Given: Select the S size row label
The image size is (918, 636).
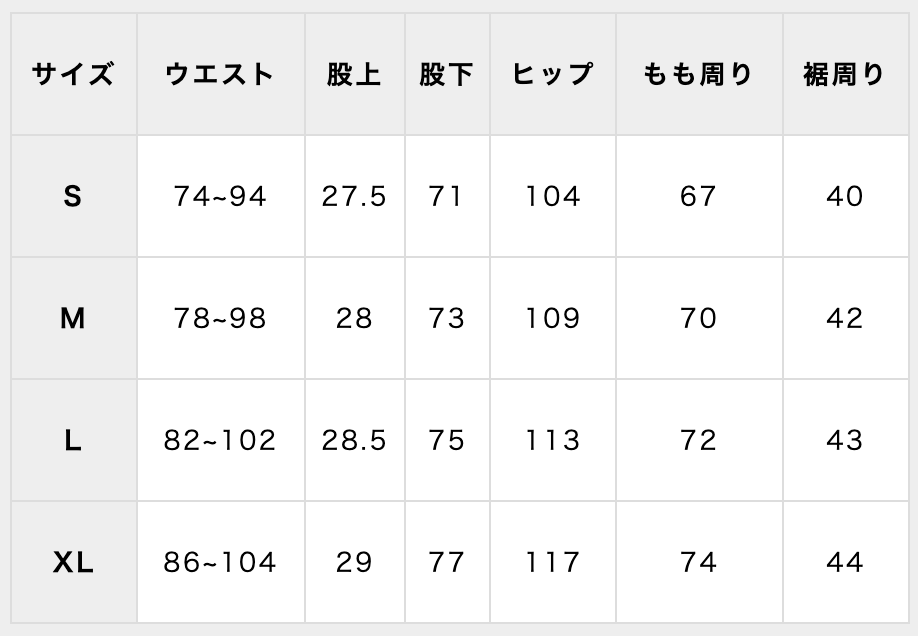Looking at the screenshot, I should click(x=72, y=196).
